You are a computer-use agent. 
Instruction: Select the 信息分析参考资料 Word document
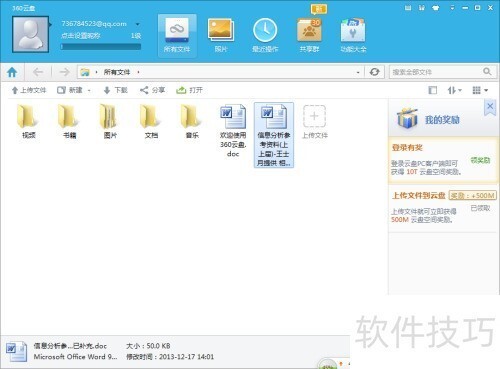pyautogui.click(x=274, y=135)
